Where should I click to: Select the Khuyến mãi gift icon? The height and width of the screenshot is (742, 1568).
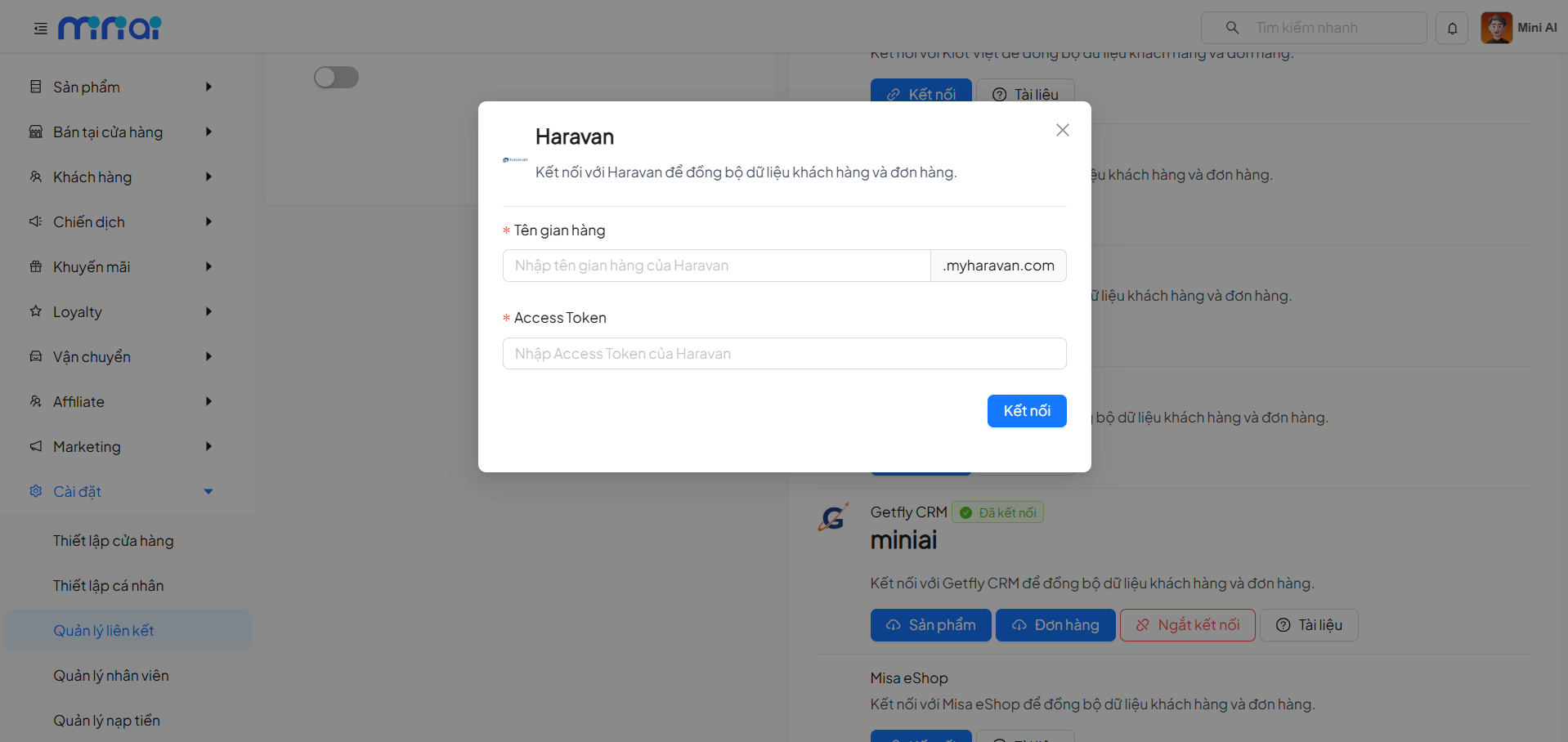pos(34,266)
